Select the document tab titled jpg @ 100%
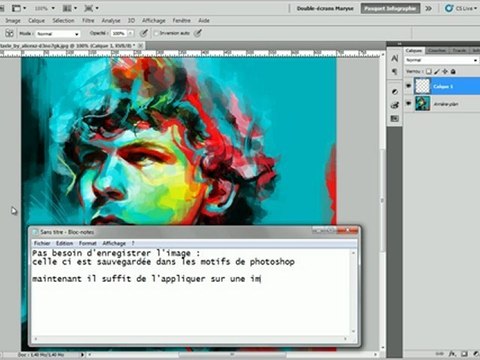 [x=68, y=45]
